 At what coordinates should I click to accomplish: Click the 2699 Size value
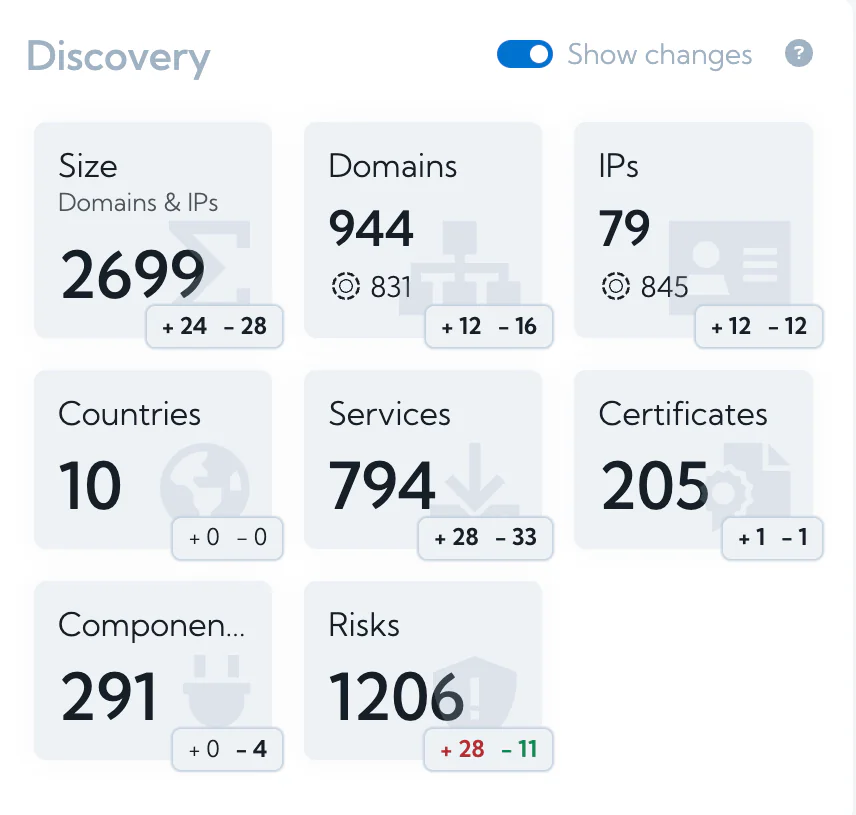click(131, 275)
